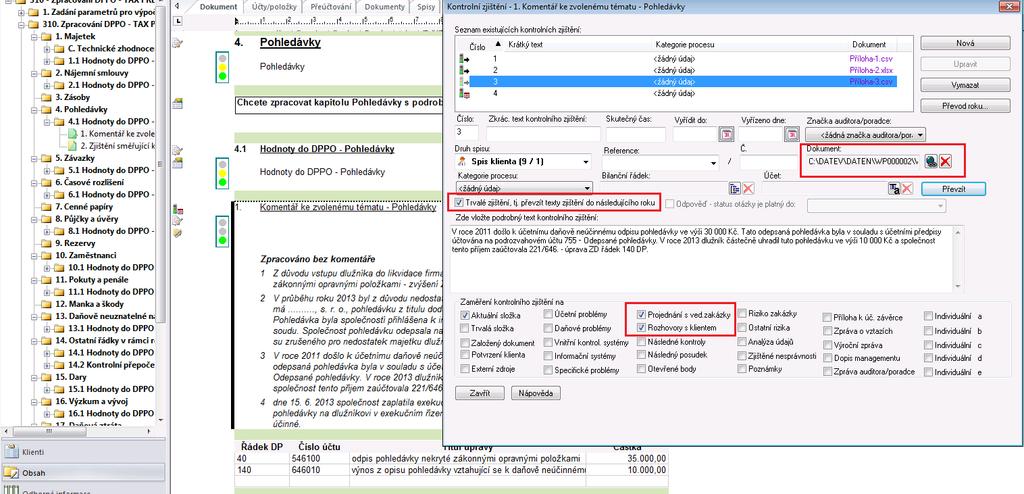Click margin icon next to Komentář ke zvolenému tématu heading
The width and height of the screenshot is (1024, 494).
[x=177, y=210]
